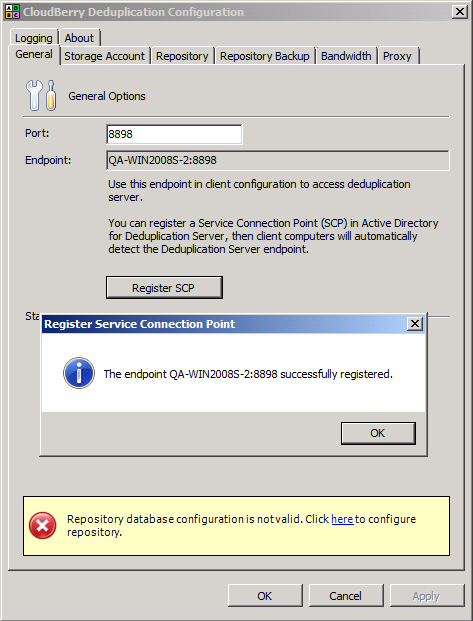Open the About tab

pyautogui.click(x=79, y=38)
